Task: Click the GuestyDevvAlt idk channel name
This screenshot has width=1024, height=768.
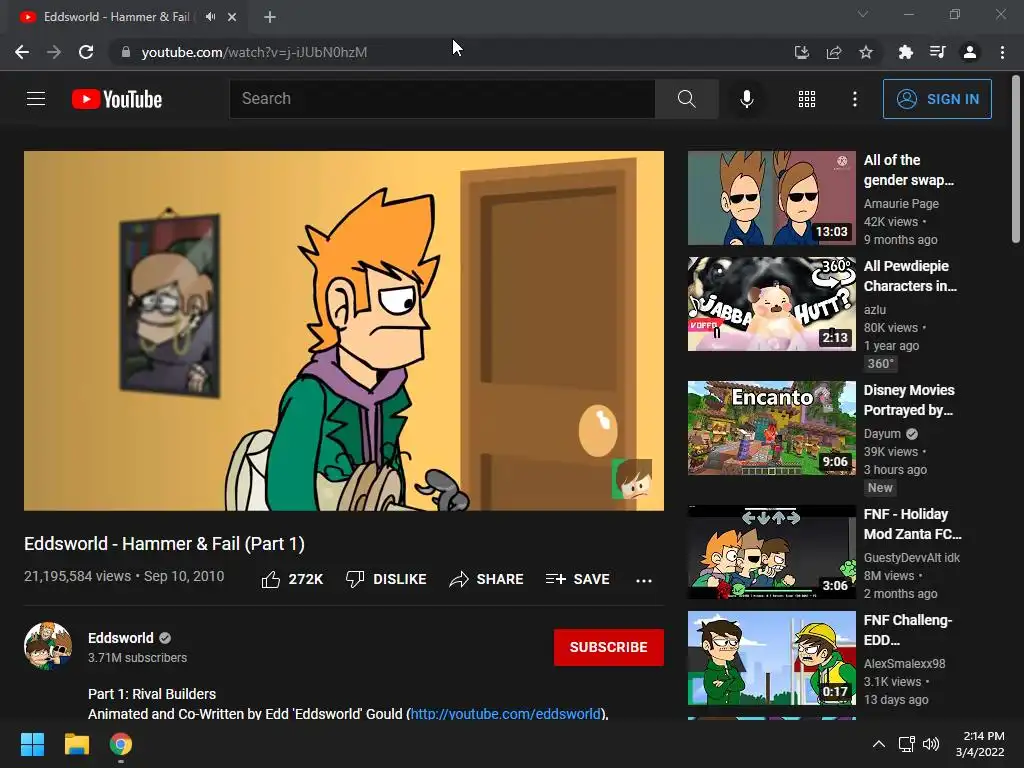Action: (x=912, y=558)
